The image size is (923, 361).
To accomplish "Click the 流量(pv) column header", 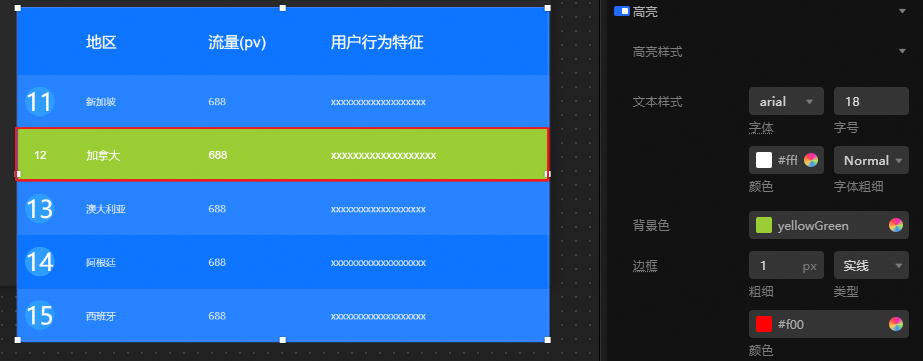I will click(x=237, y=42).
